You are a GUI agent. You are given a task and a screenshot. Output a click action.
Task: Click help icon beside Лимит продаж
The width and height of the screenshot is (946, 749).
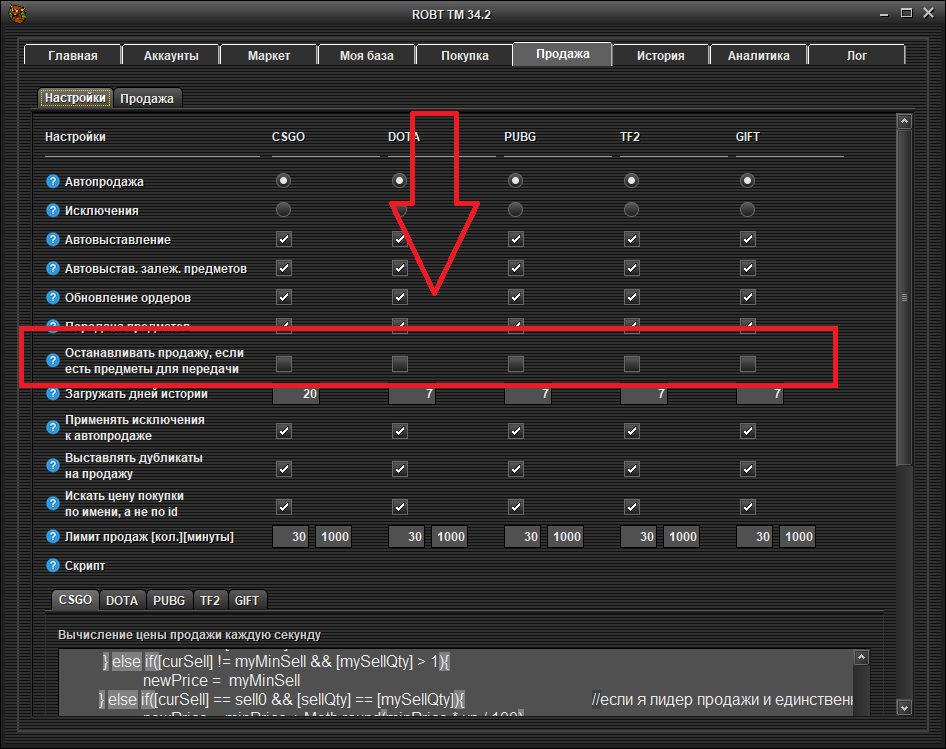(53, 537)
